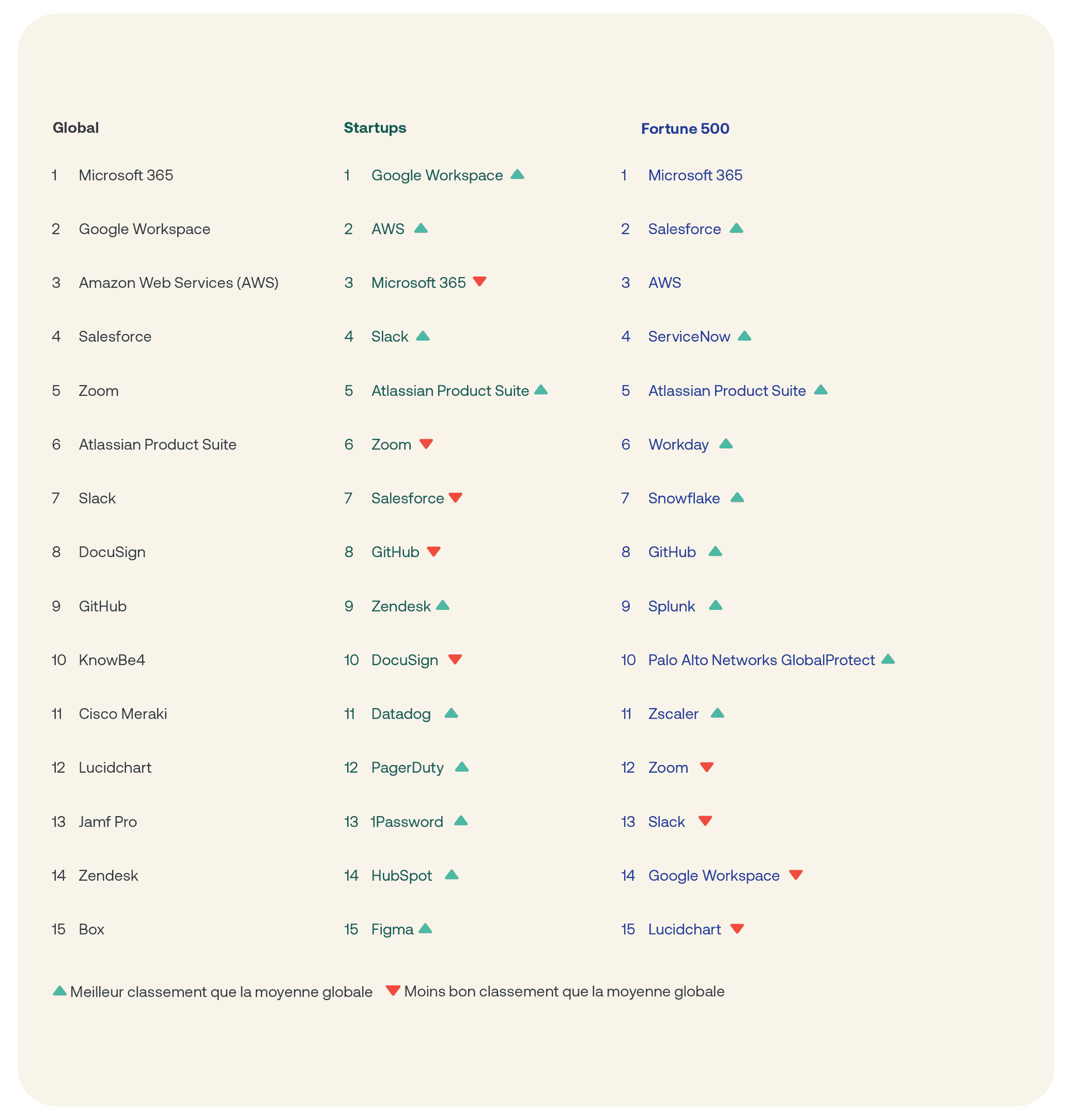Image resolution: width=1070 pixels, height=1120 pixels.
Task: Click green up triangle beside Zscaler
Action: 717,712
